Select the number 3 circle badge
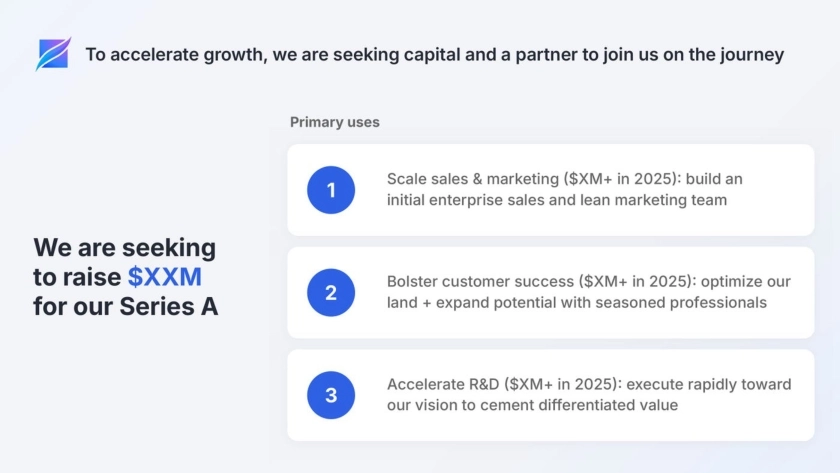Viewport: 840px width, 473px height. coord(331,395)
